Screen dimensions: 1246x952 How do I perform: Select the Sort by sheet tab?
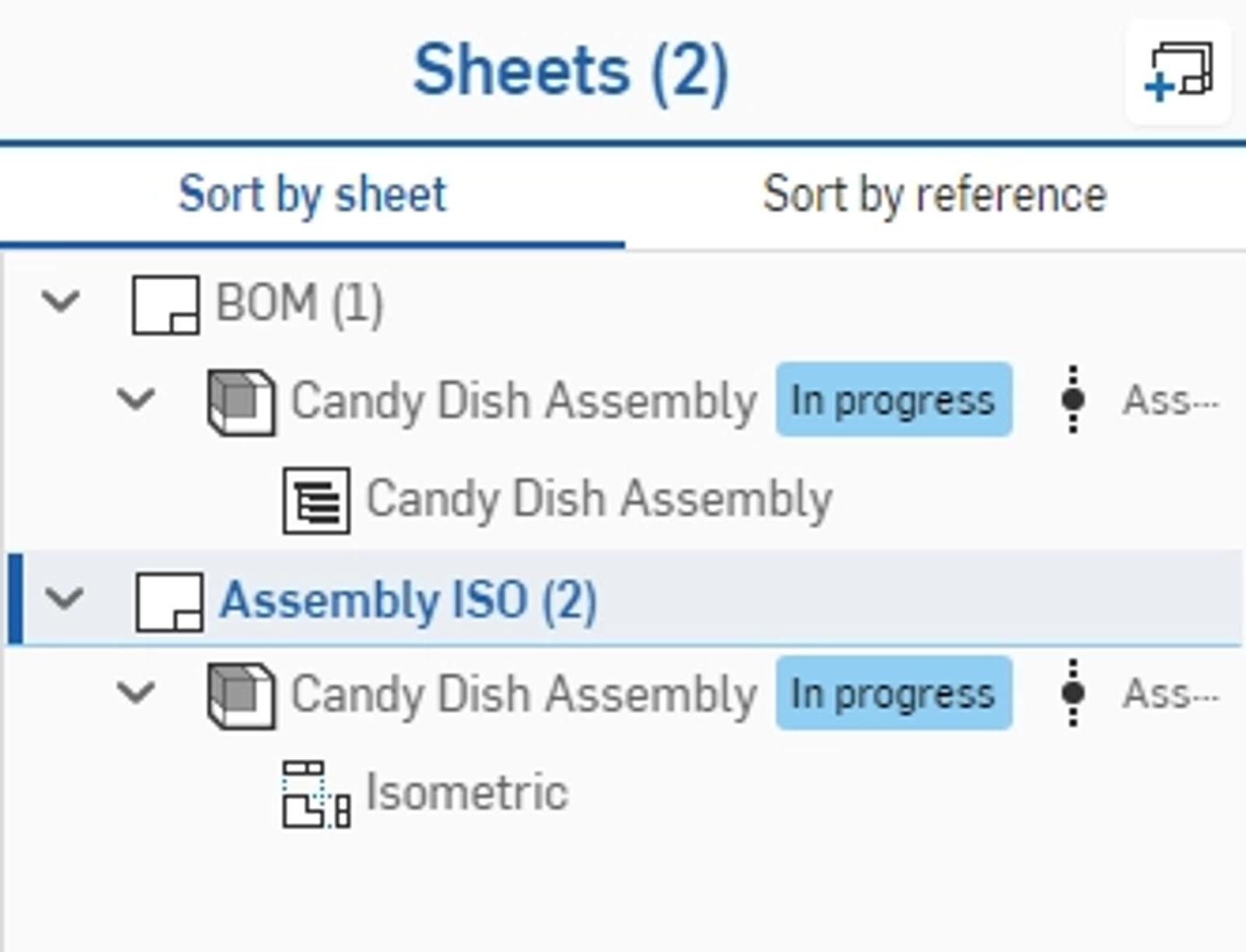click(x=311, y=195)
